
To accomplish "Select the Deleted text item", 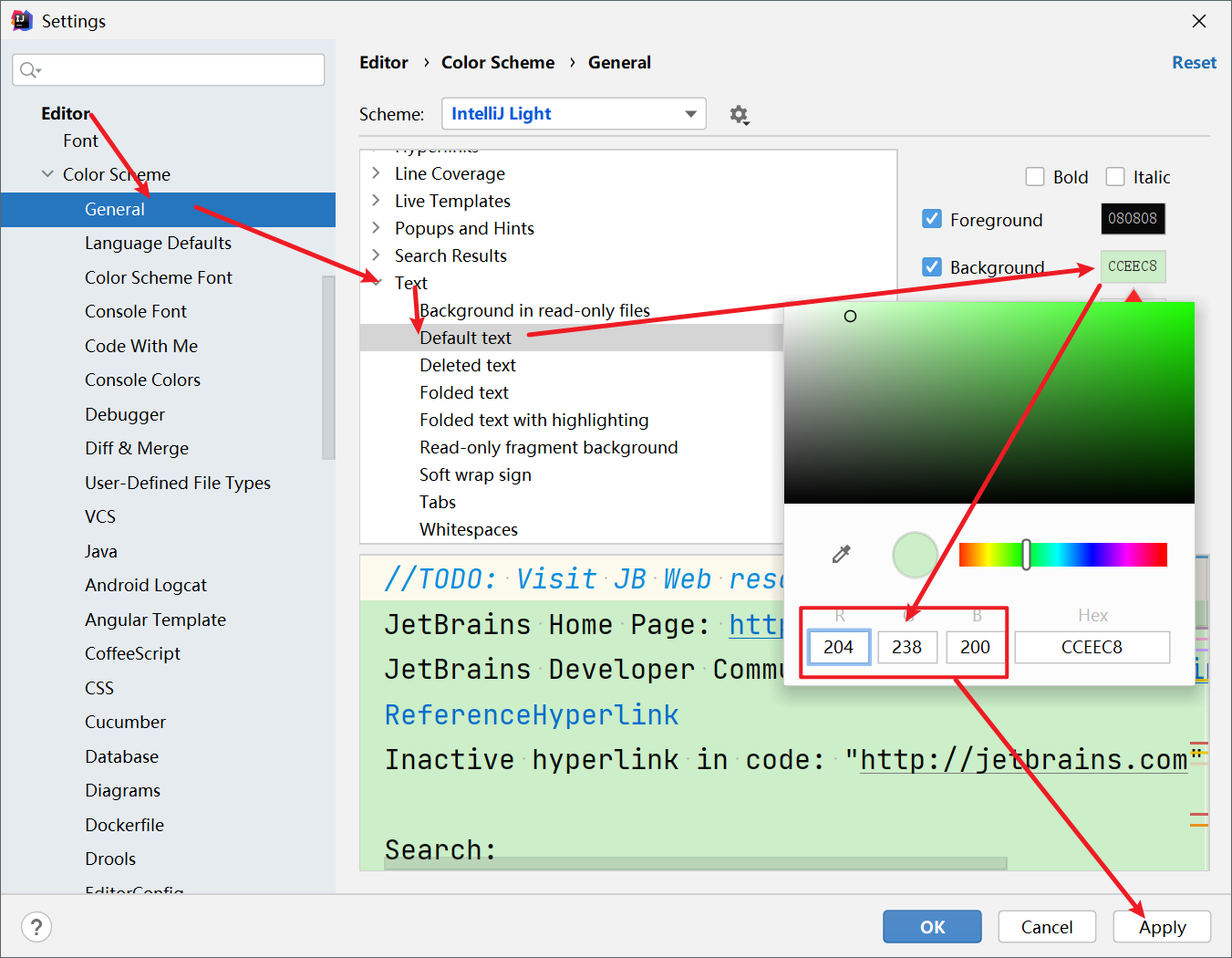I will point(468,365).
